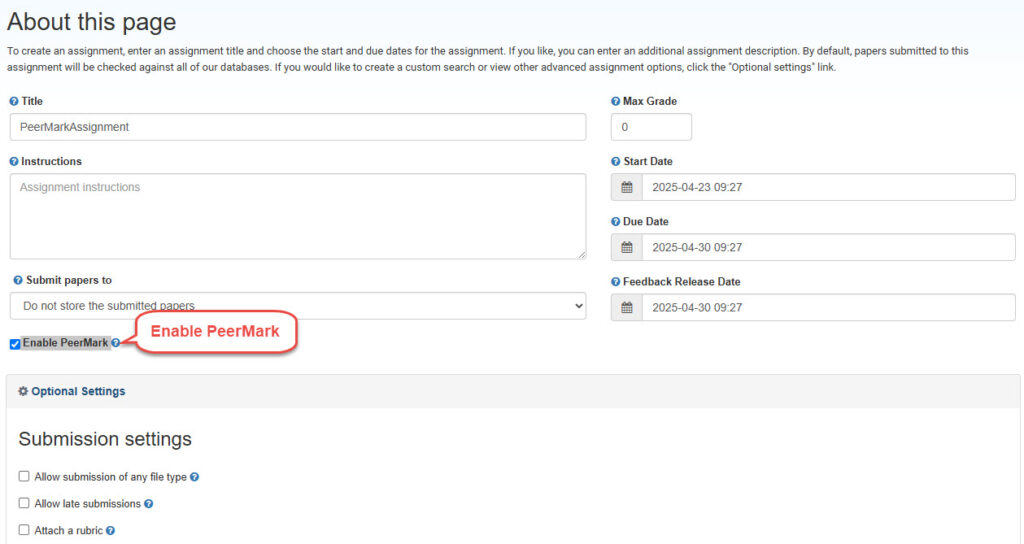This screenshot has width=1024, height=544.
Task: Open the help icon beside Instructions
Action: pos(14,161)
